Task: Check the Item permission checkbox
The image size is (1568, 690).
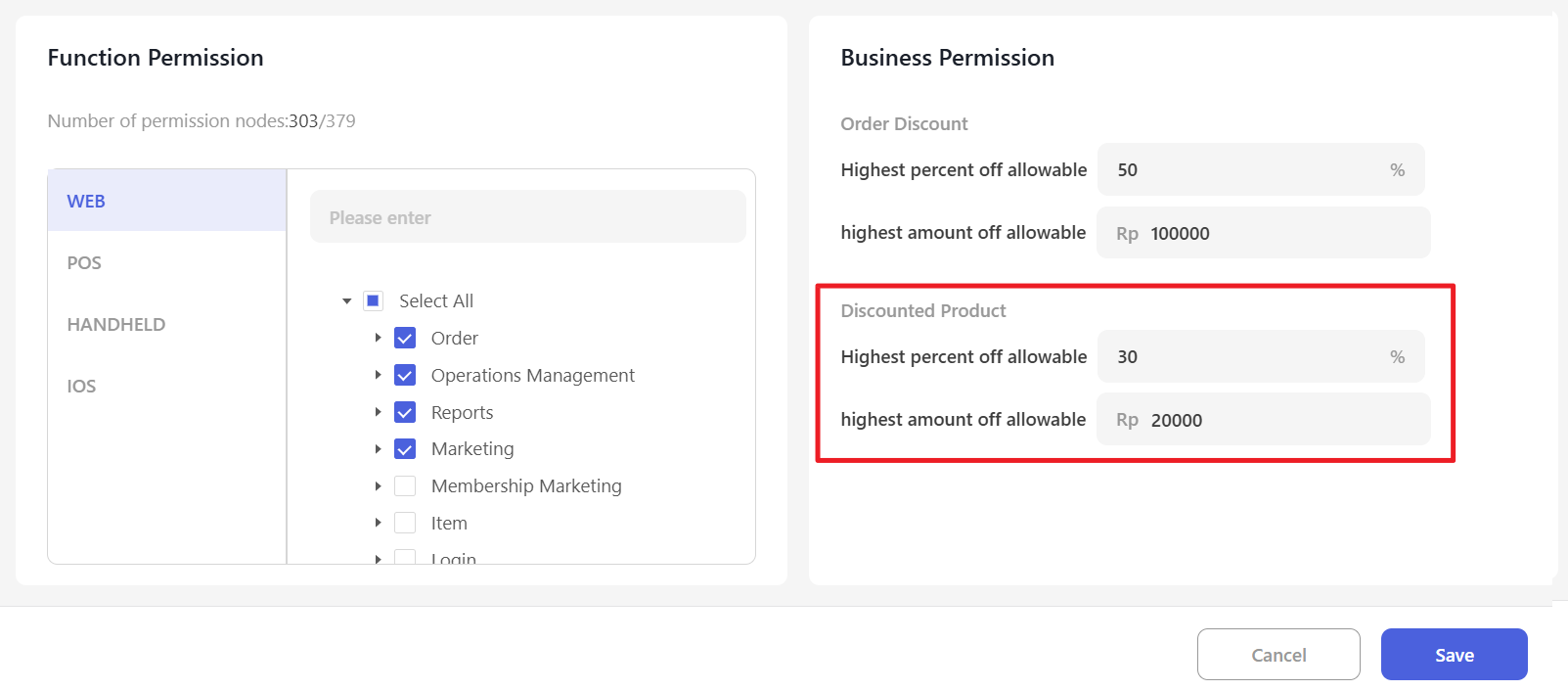Action: pyautogui.click(x=405, y=524)
